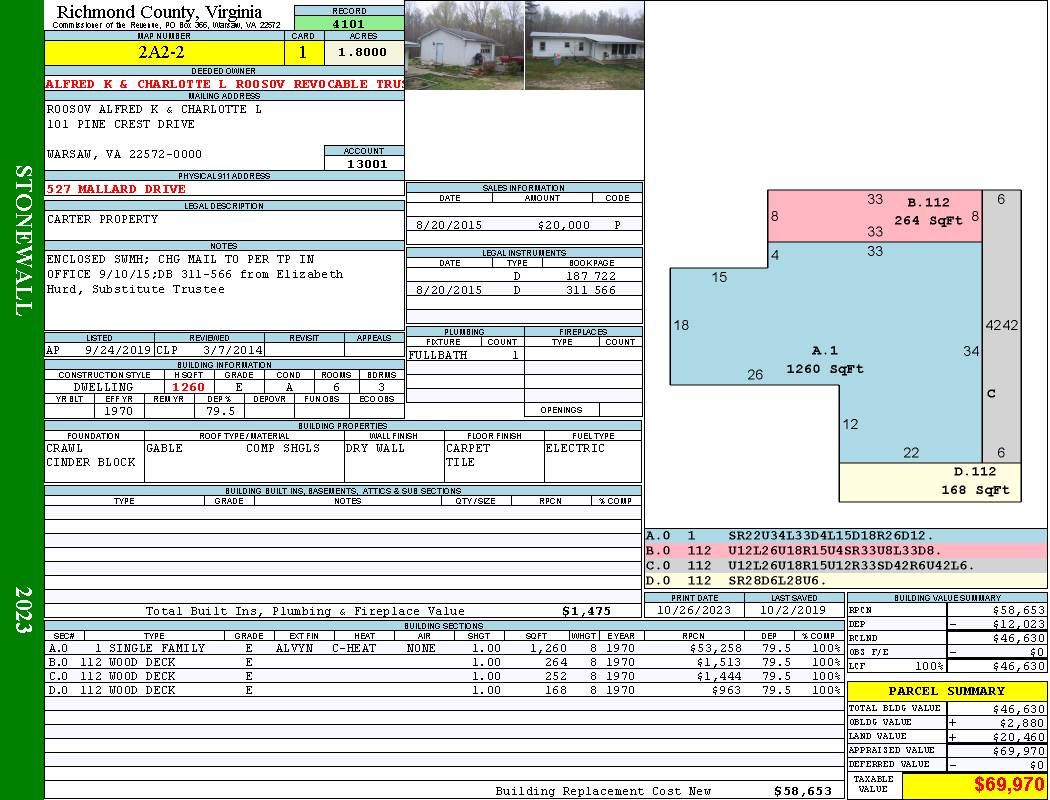This screenshot has height=800, width=1050.
Task: Select book page 187 722
Action: [591, 276]
